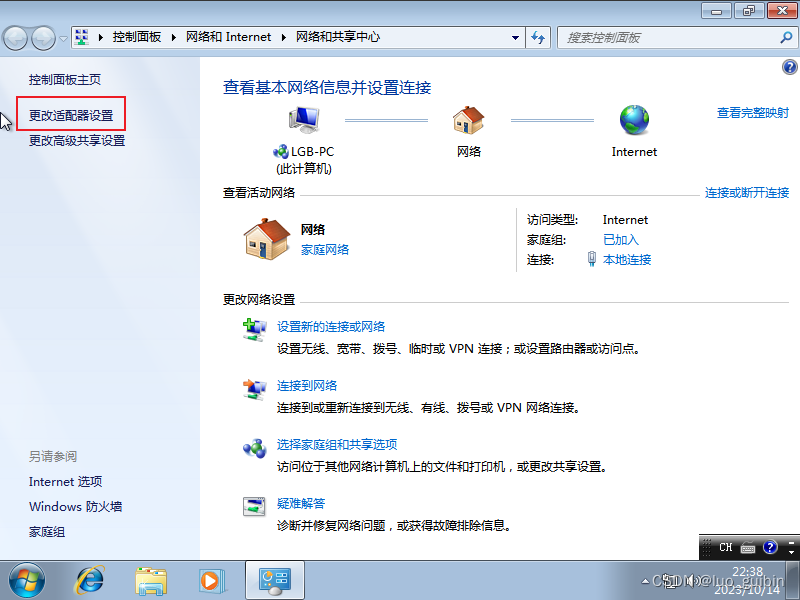800x600 pixels.
Task: Go forward with the forward arrow button
Action: (x=43, y=38)
